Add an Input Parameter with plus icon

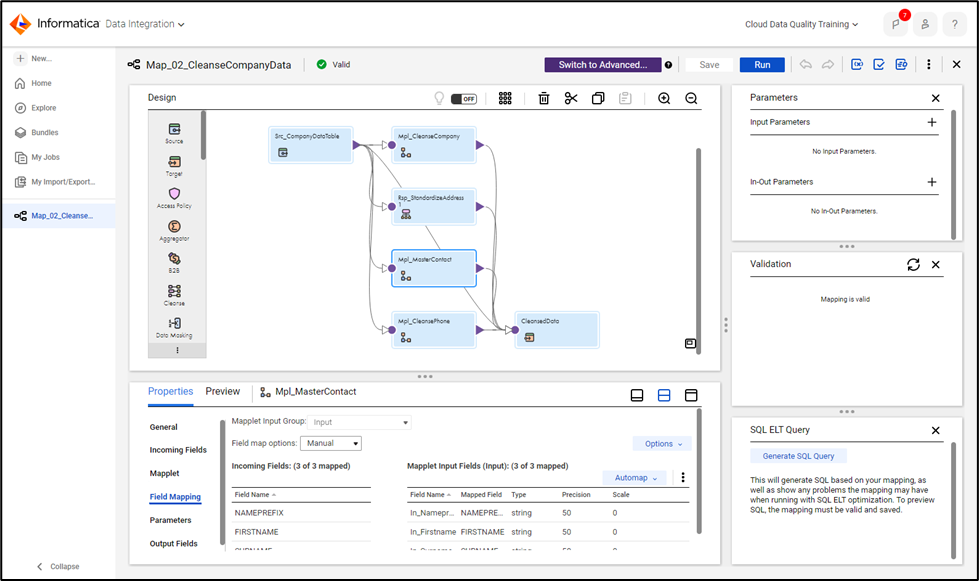pos(932,122)
